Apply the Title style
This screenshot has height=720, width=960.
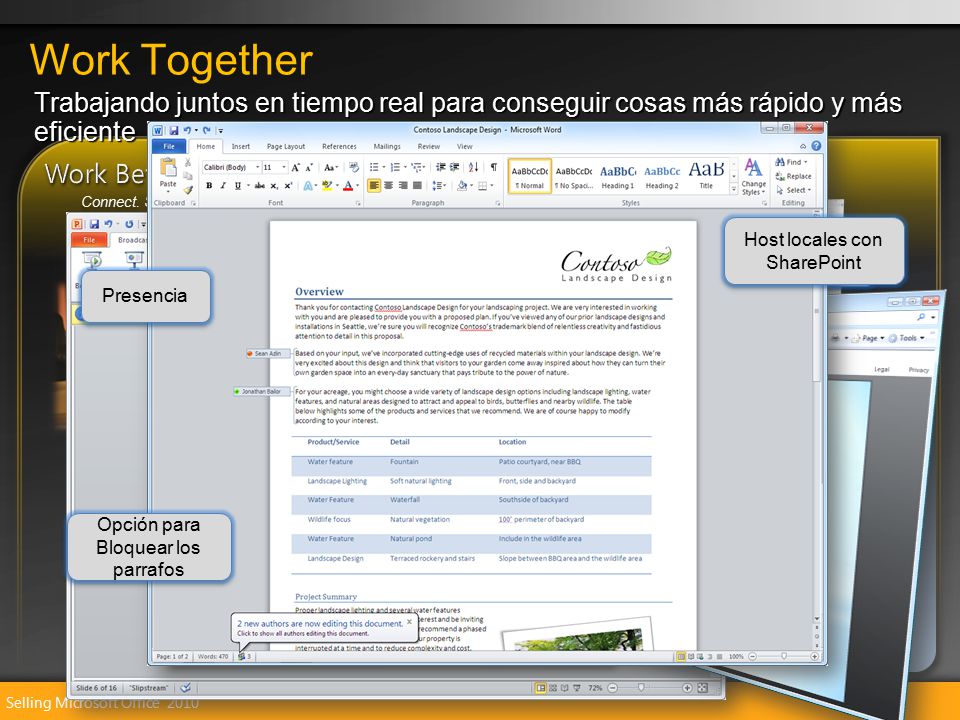pos(706,176)
